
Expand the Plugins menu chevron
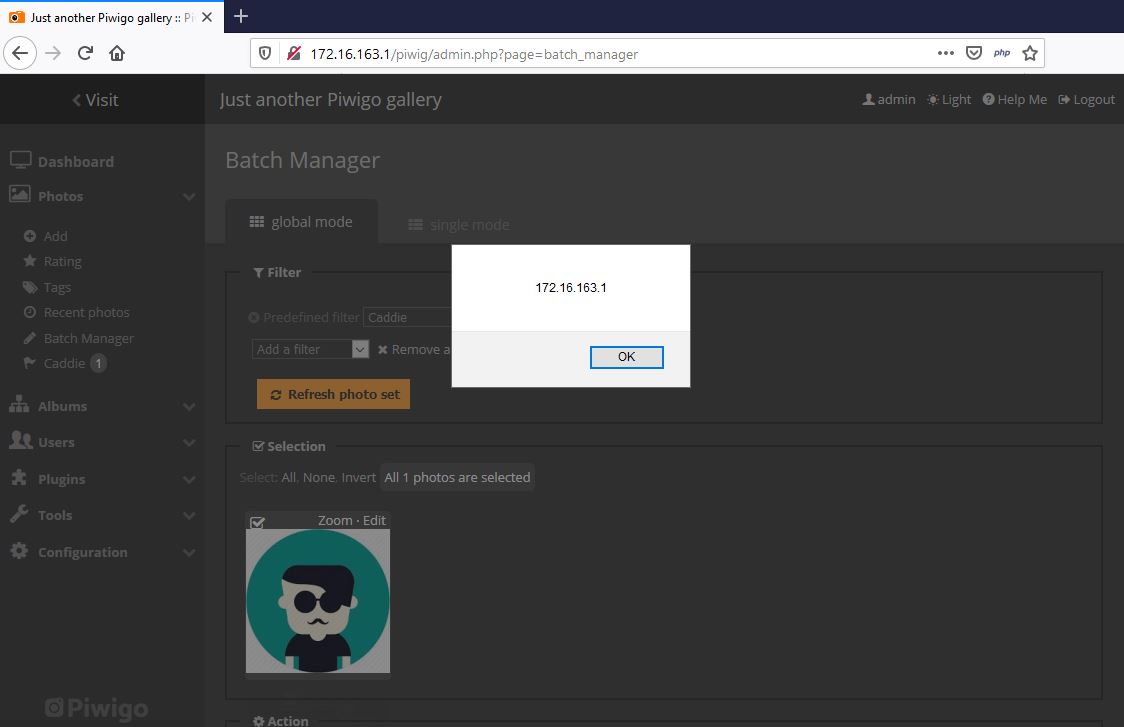(x=189, y=480)
